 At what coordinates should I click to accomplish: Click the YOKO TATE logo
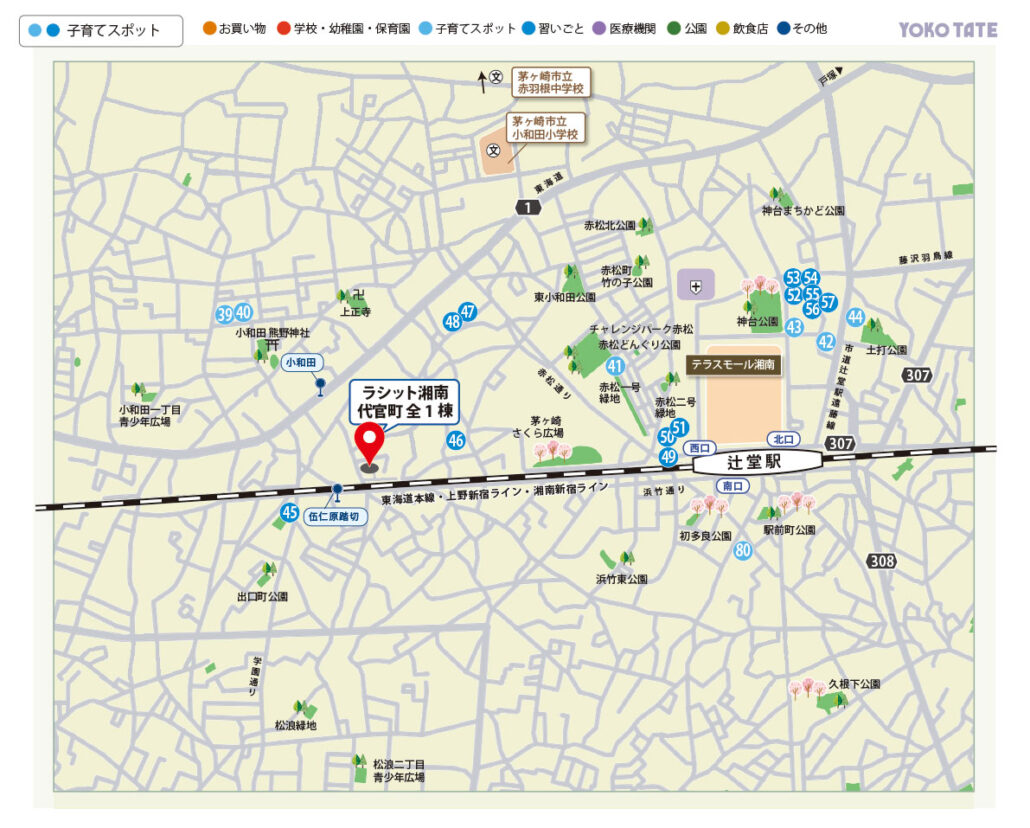coord(946,30)
